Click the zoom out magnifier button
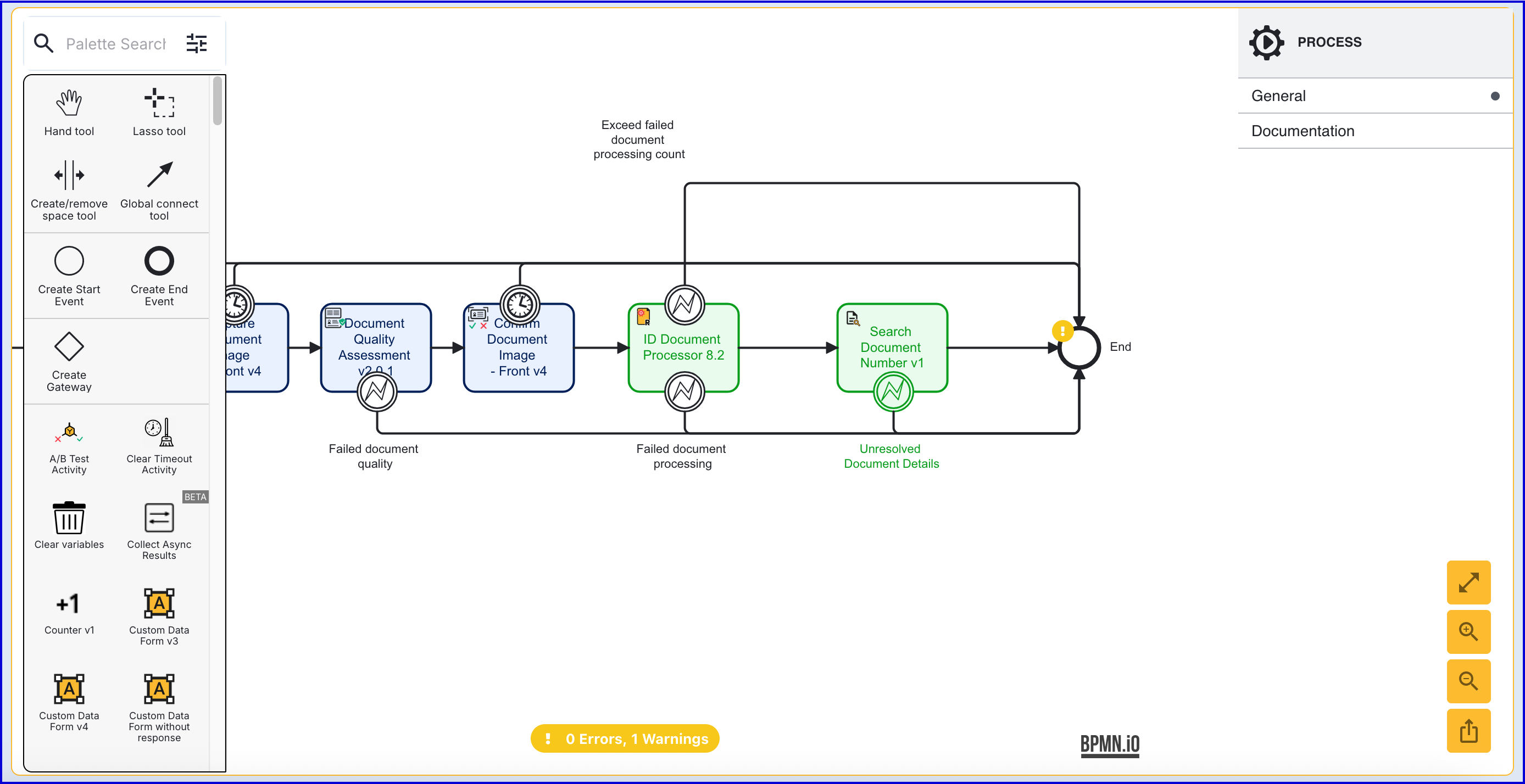Viewport: 1525px width, 784px height. [1468, 681]
